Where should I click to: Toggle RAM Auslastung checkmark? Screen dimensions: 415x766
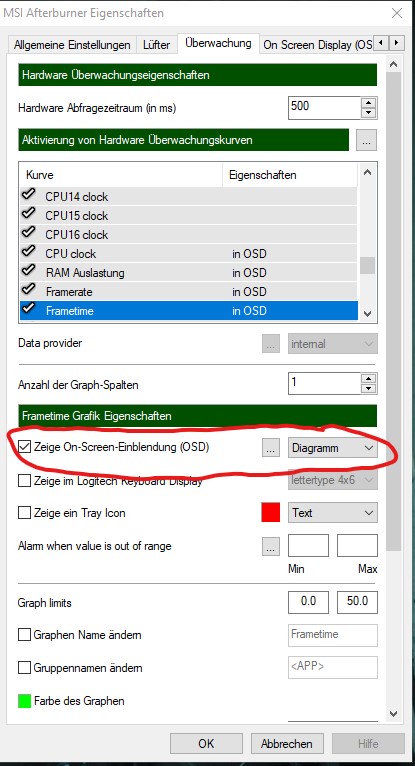coord(28,271)
